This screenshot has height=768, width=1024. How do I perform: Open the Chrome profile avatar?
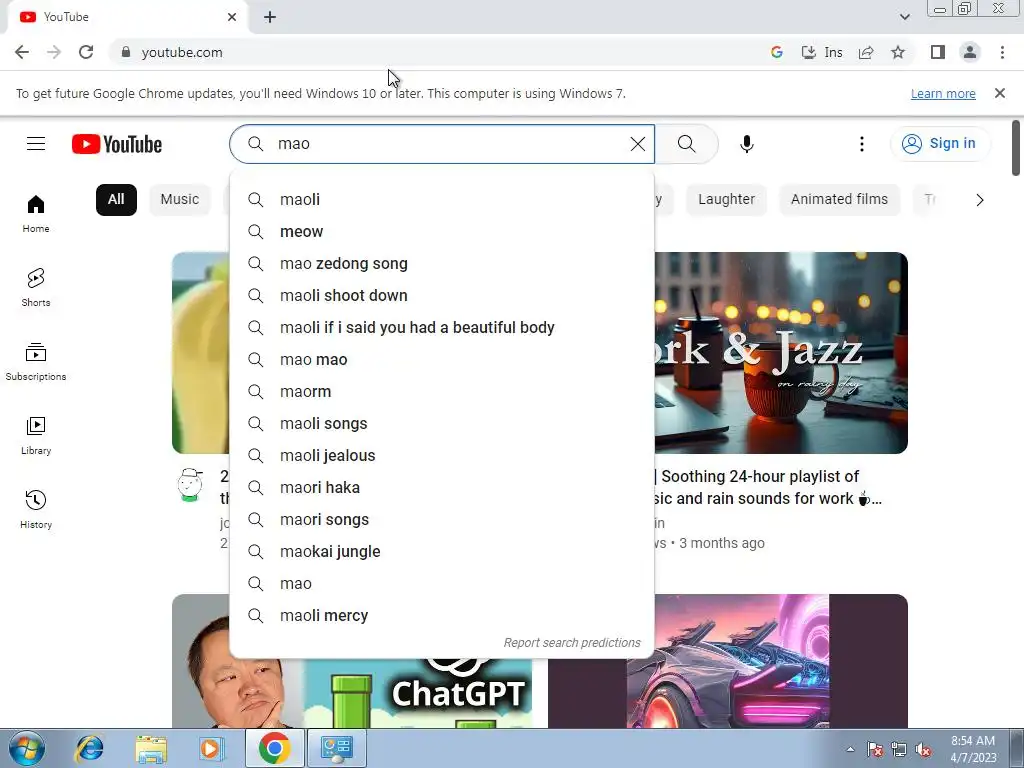click(x=970, y=52)
